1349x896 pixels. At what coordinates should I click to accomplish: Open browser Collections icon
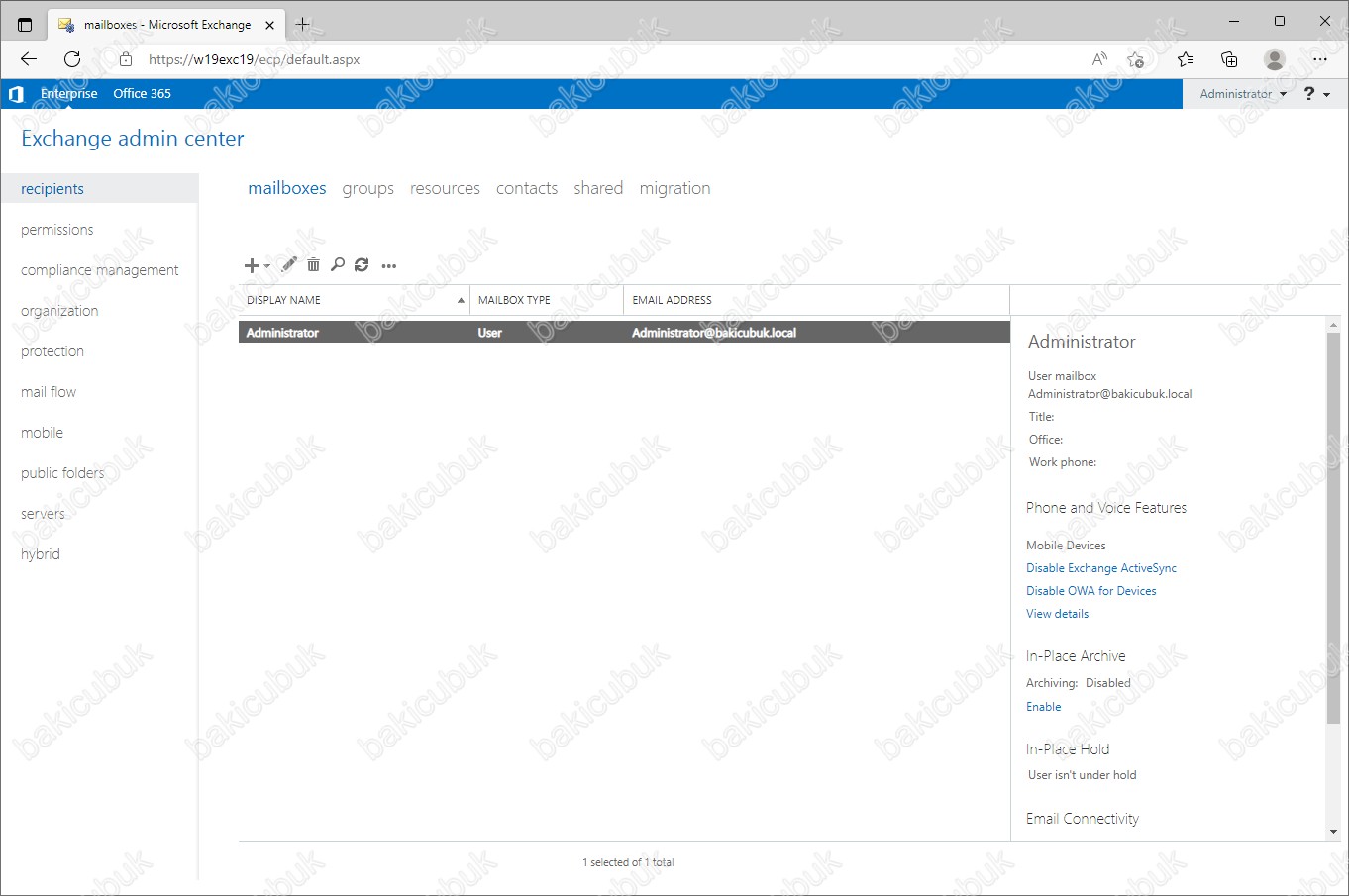point(1229,59)
